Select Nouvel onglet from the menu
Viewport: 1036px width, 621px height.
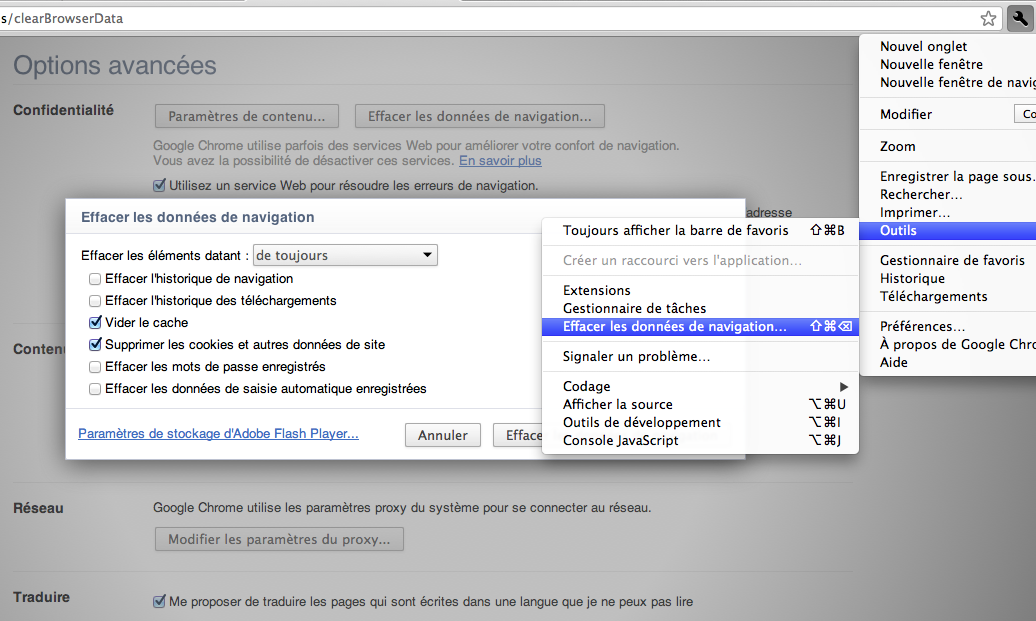924,47
